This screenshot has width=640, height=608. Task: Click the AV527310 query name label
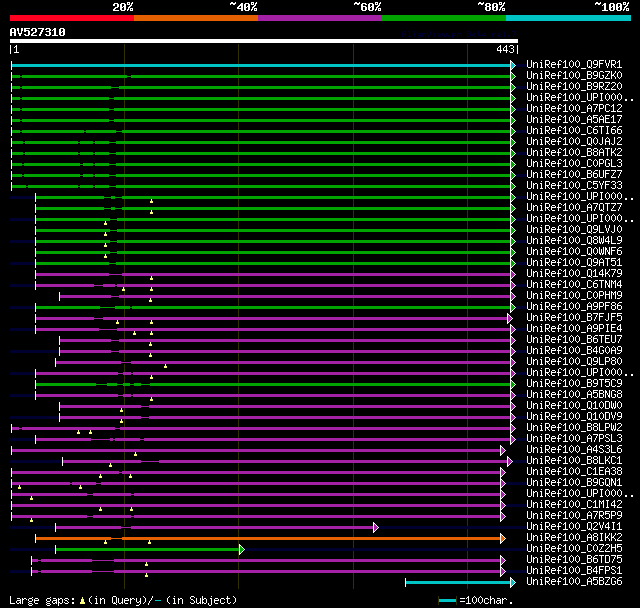38,32
